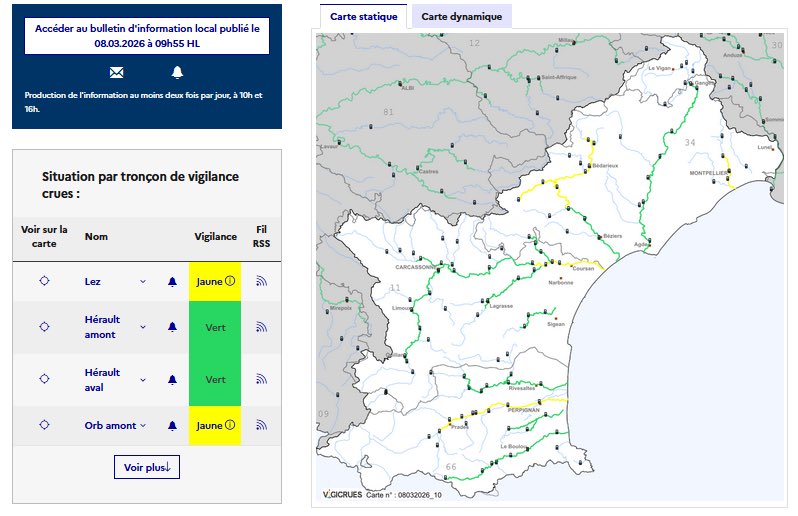Click Castres label on the map
This screenshot has height=516, width=798.
pos(429,171)
